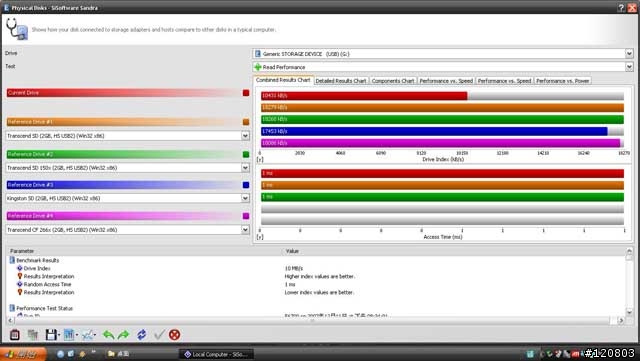
Task: Click the Performance Test Status section icon
Action: pyautogui.click(x=12, y=308)
